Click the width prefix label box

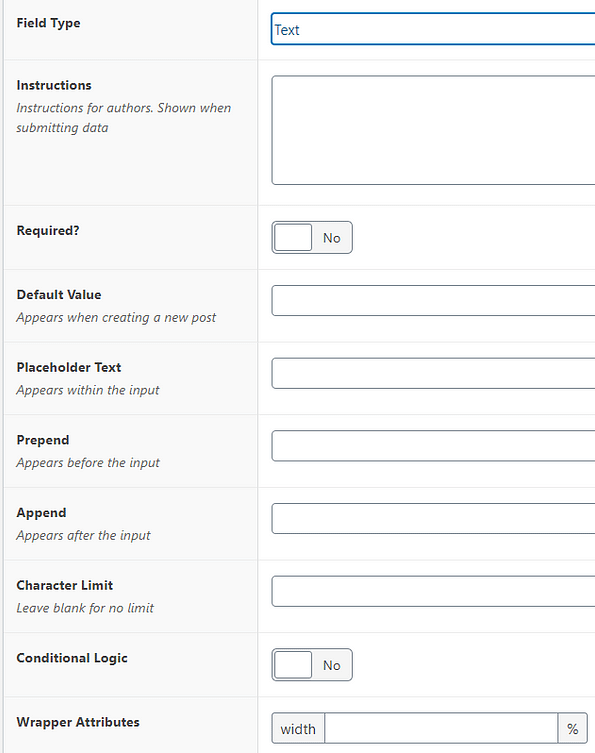(x=298, y=729)
